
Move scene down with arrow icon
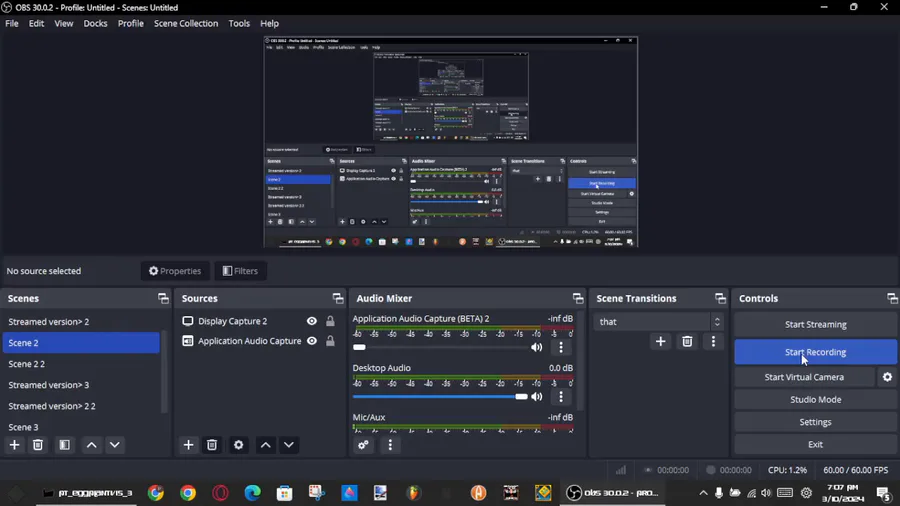coord(115,445)
